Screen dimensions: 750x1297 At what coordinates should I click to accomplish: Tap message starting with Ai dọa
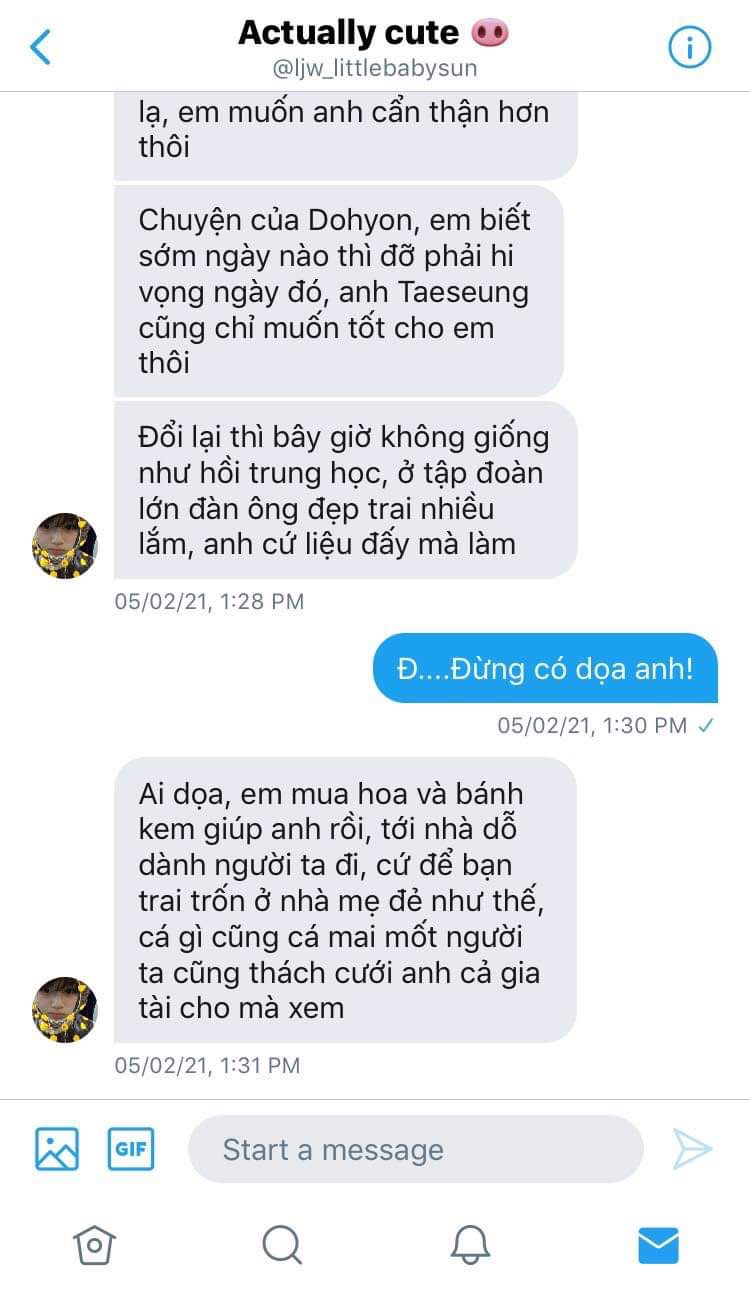[345, 900]
